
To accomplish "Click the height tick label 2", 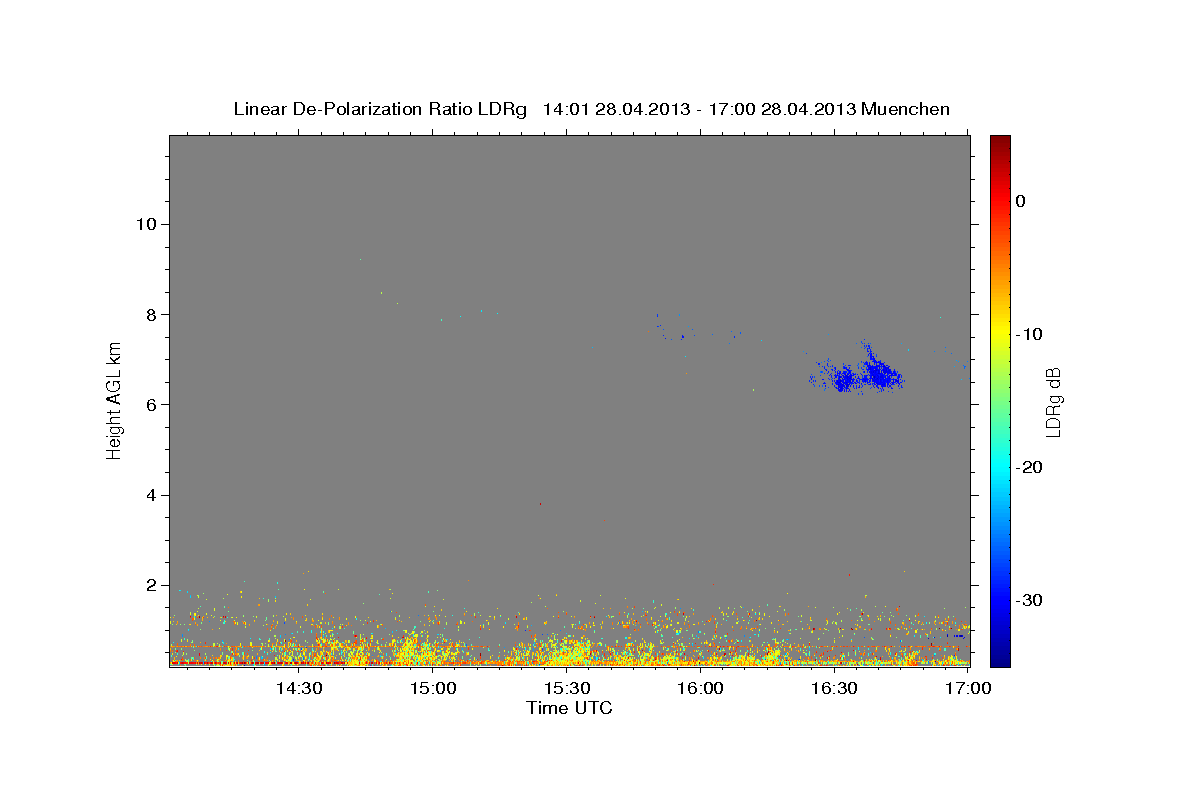I will tap(150, 586).
